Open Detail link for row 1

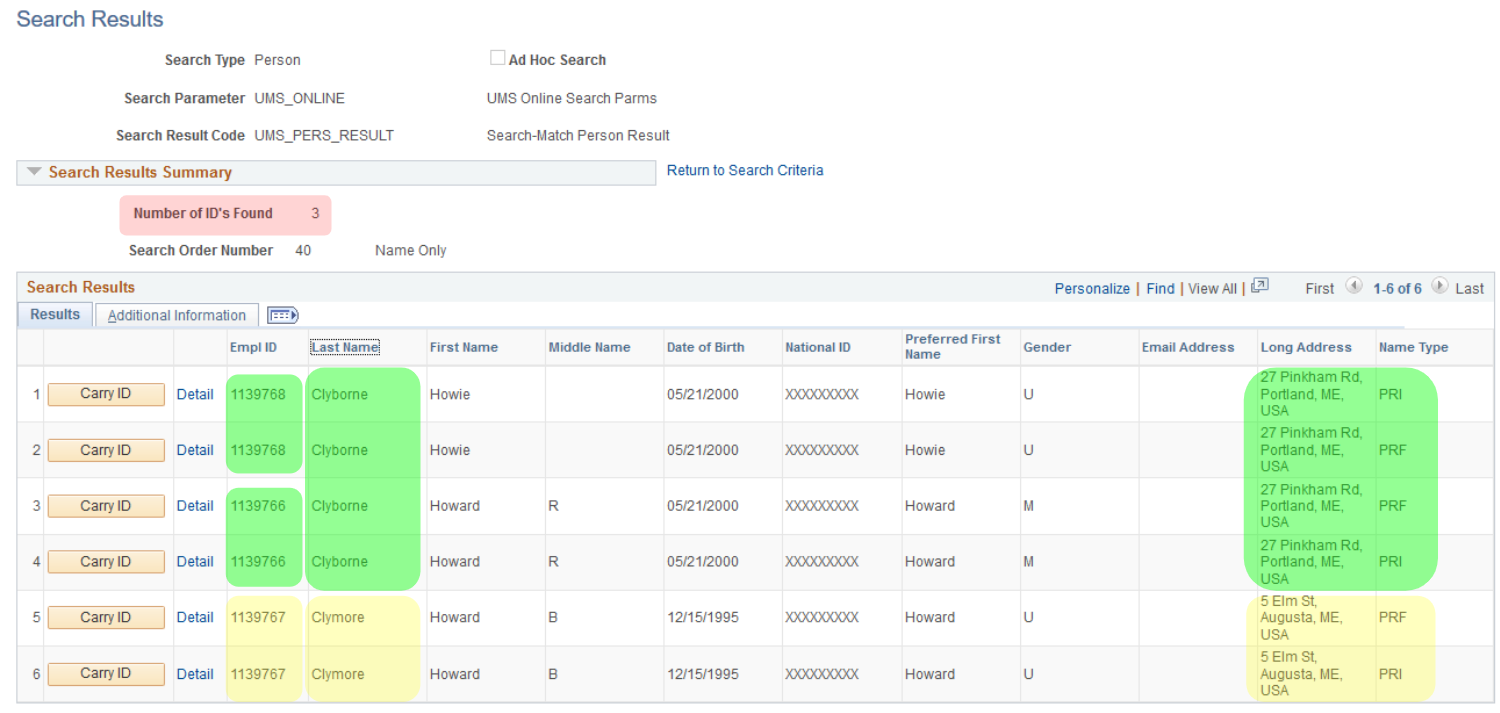click(195, 394)
